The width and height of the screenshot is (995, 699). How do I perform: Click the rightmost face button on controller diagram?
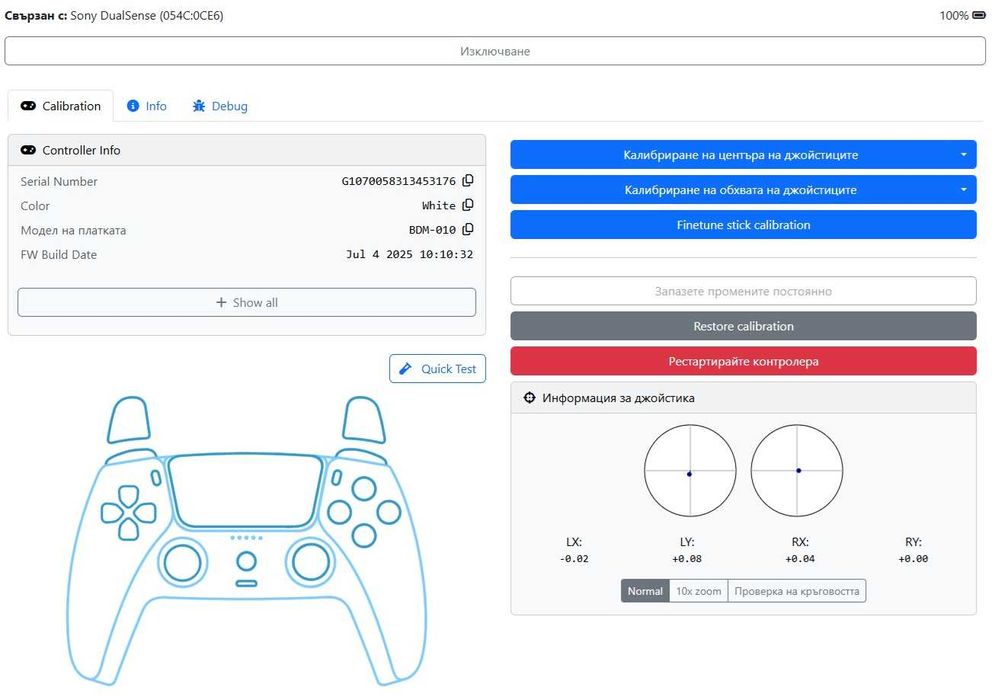[389, 512]
